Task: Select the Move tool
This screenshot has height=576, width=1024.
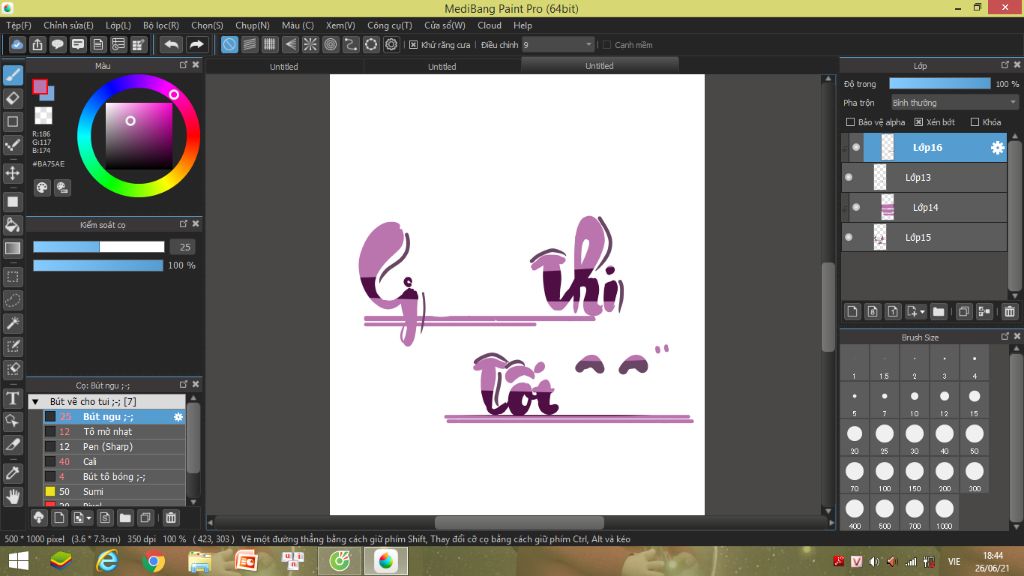Action: coord(12,173)
